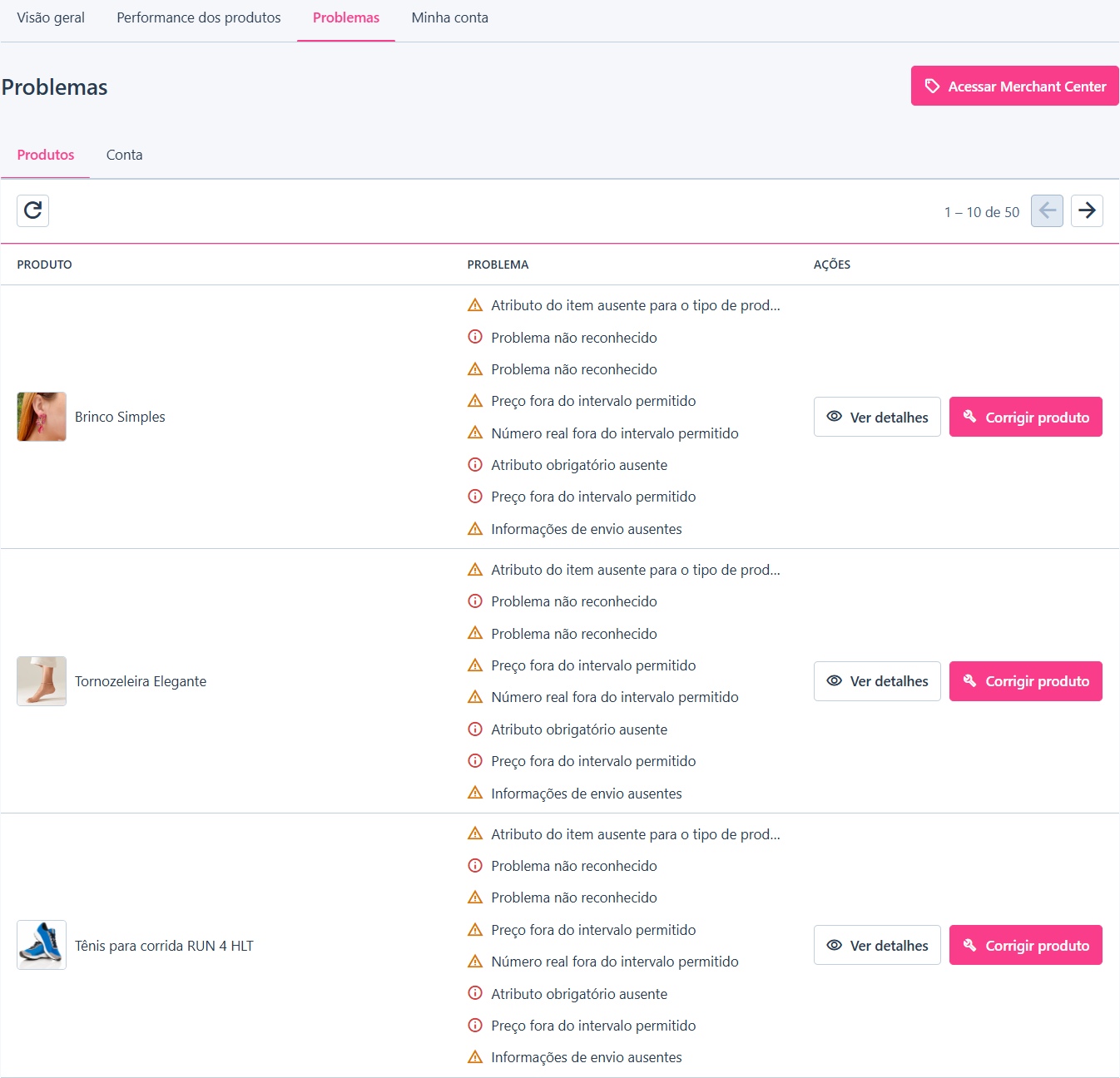
Task: Click product name 'Tornozeleira Elegante'
Action: point(141,681)
